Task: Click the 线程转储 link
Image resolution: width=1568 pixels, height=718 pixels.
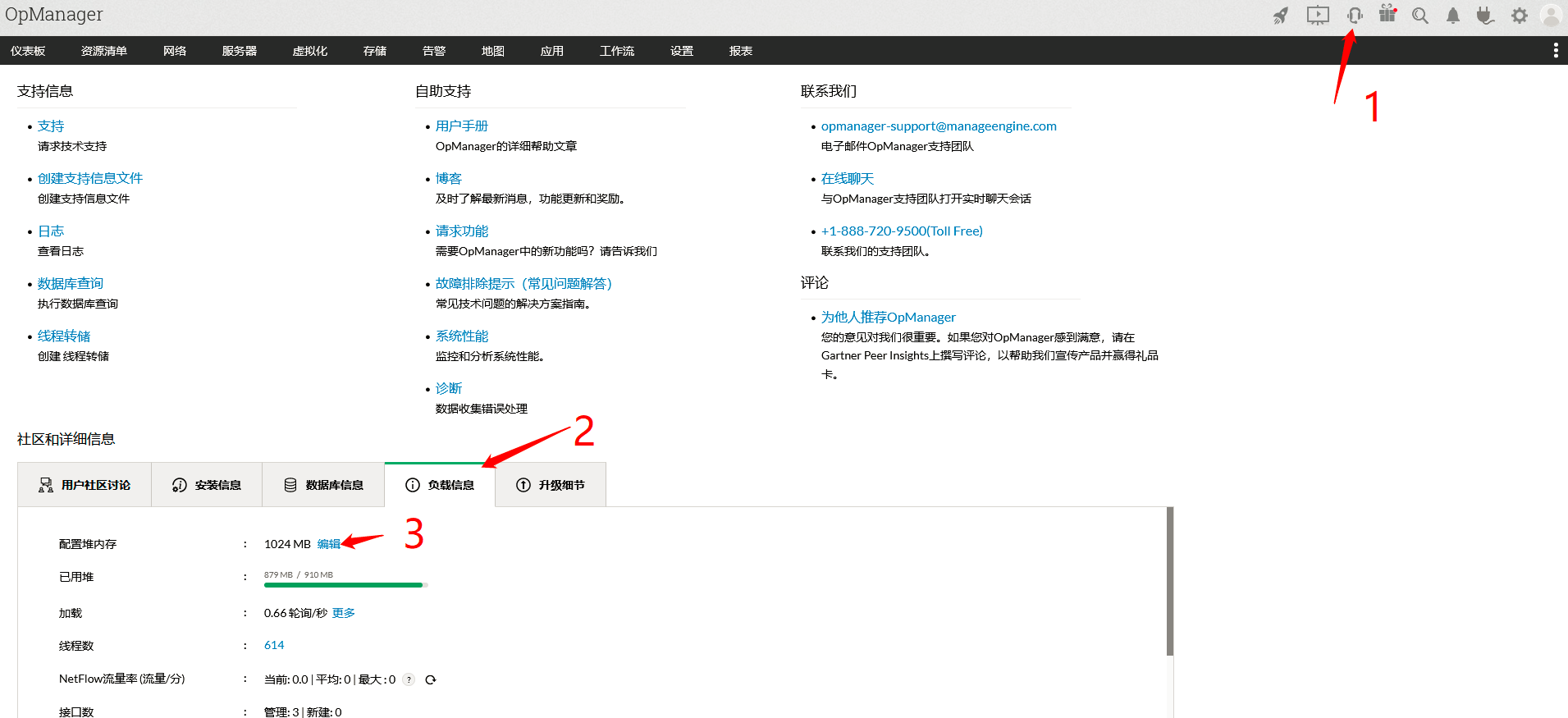Action: [x=64, y=336]
